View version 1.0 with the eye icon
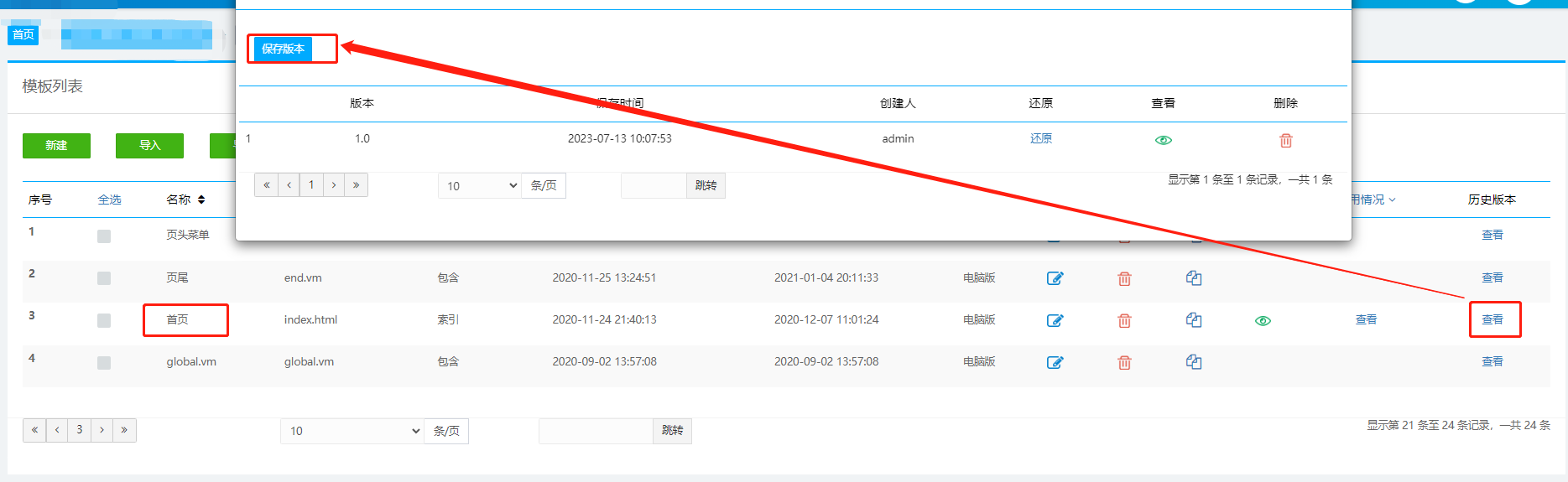 point(1163,140)
